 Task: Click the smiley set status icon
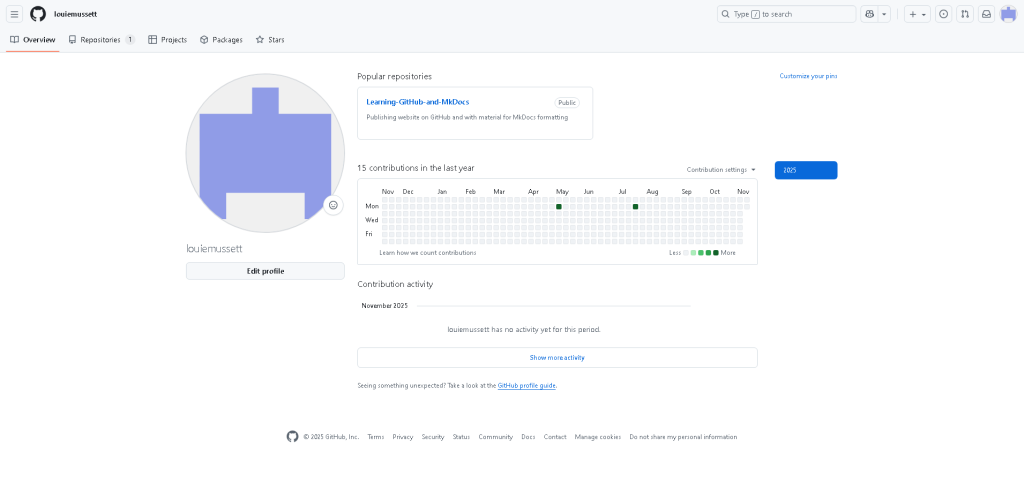333,205
